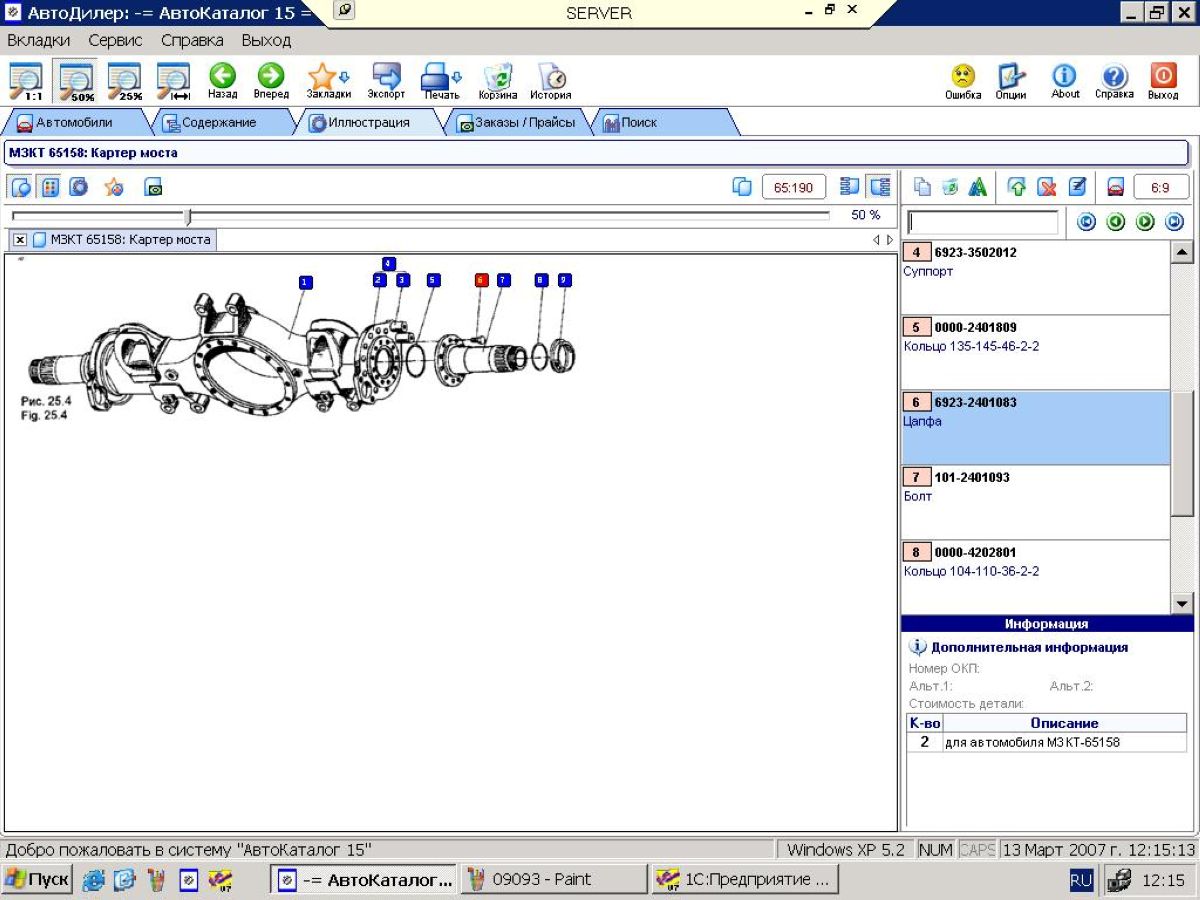Select the 25% zoom button
Viewport: 1200px width, 900px height.
point(124,82)
